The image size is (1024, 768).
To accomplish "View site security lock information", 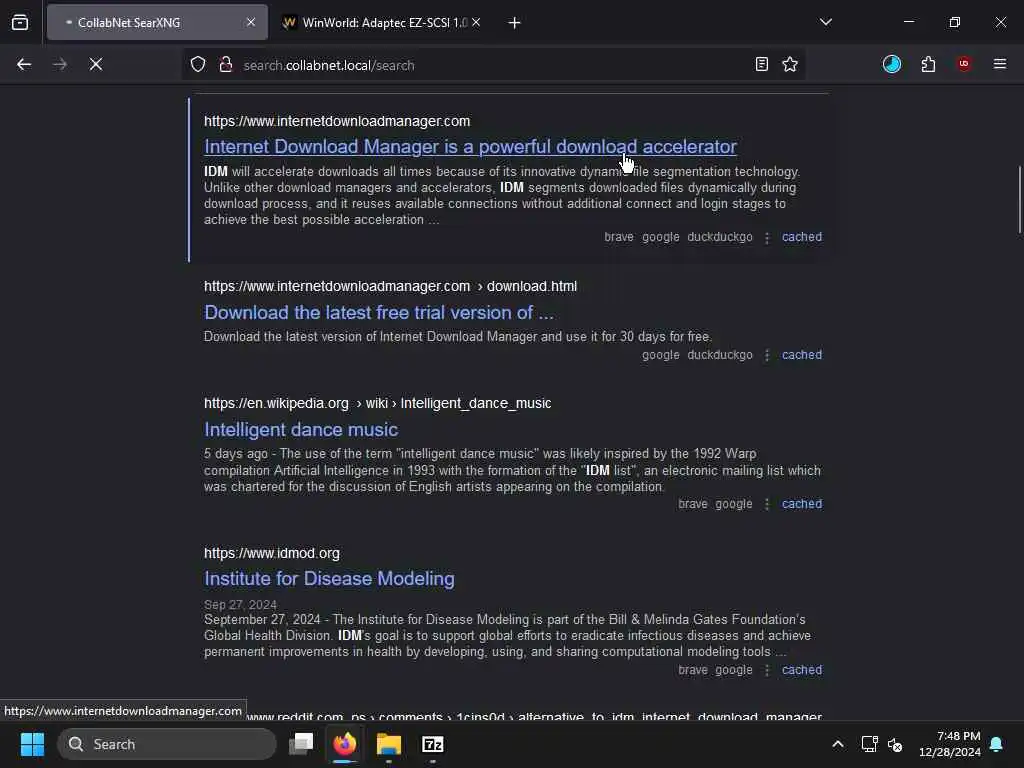I will 226,65.
